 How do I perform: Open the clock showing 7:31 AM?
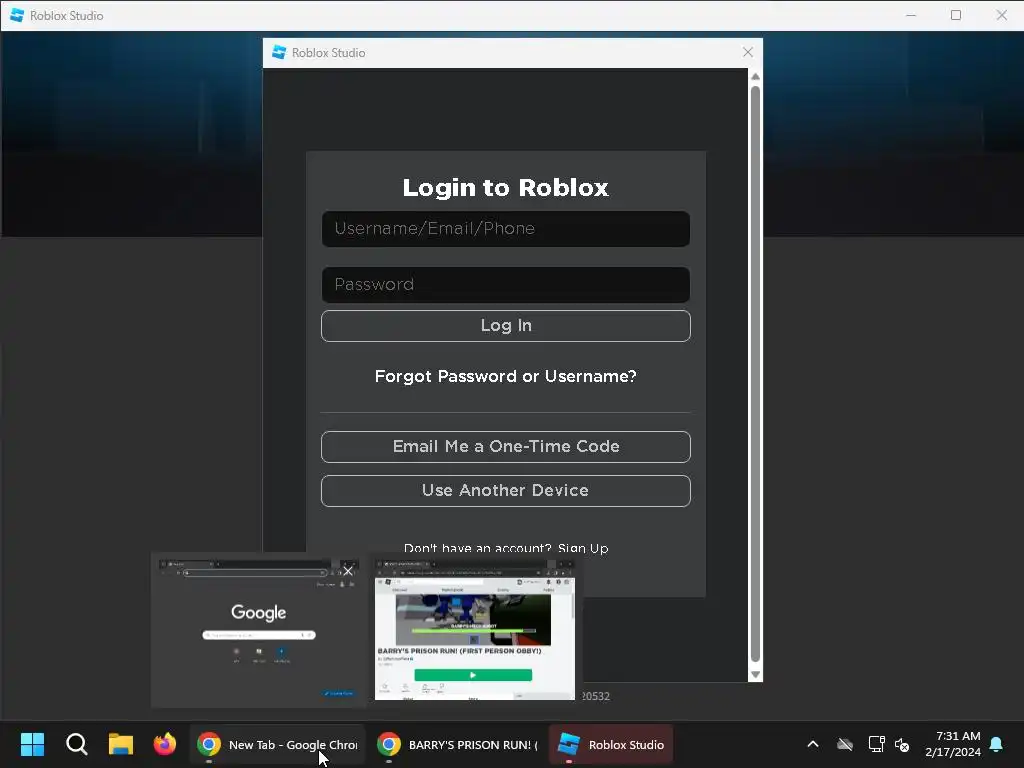pyautogui.click(x=952, y=744)
